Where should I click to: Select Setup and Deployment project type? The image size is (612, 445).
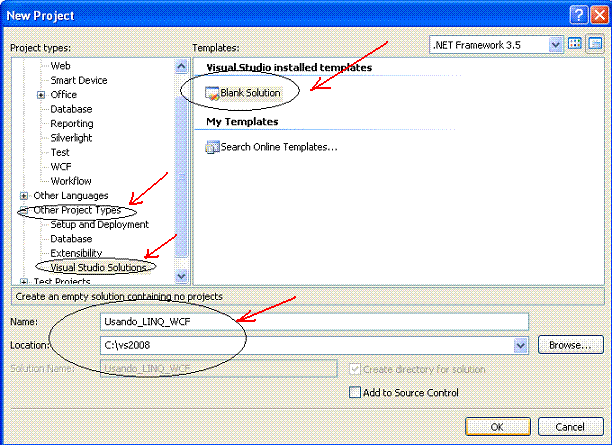point(99,225)
